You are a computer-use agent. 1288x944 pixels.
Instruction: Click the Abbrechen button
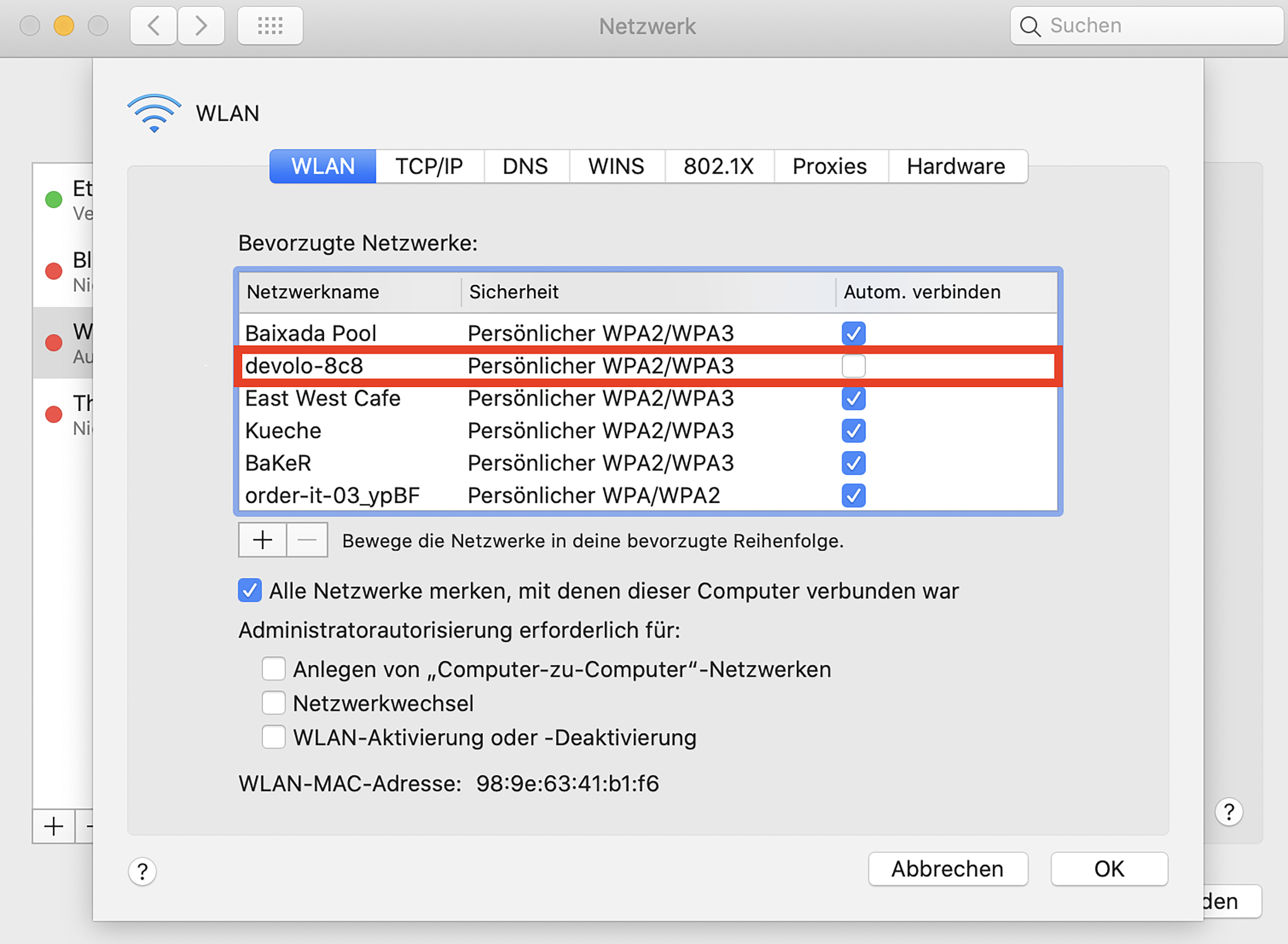pyautogui.click(x=947, y=869)
